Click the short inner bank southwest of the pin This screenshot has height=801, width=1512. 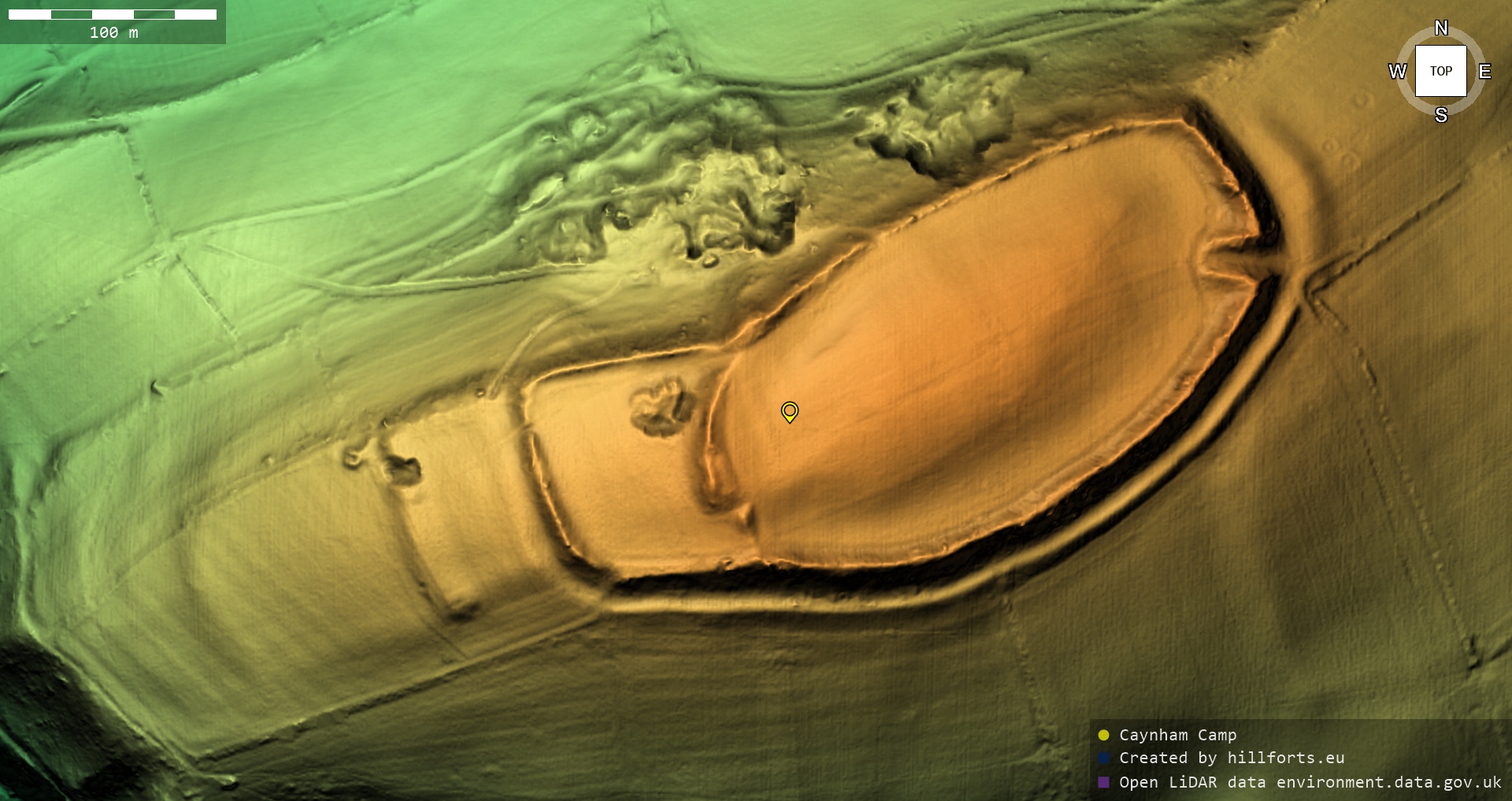[715, 477]
